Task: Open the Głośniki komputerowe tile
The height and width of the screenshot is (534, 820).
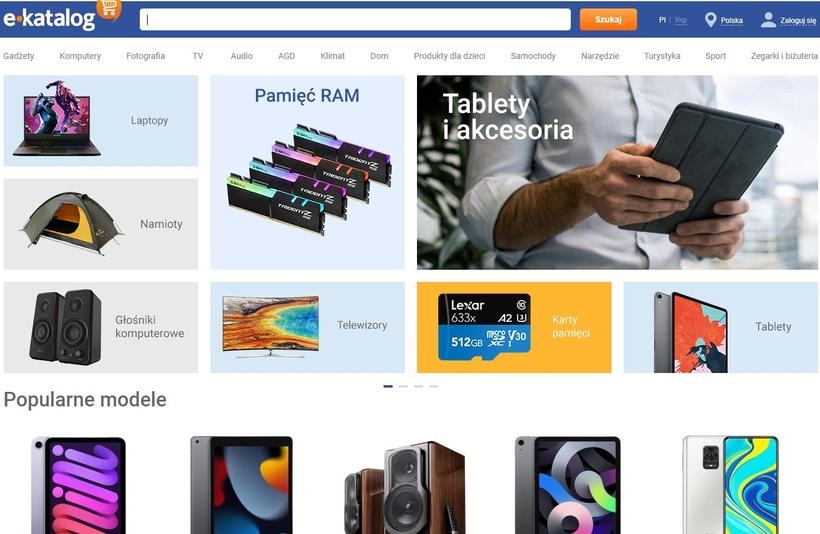Action: point(101,327)
